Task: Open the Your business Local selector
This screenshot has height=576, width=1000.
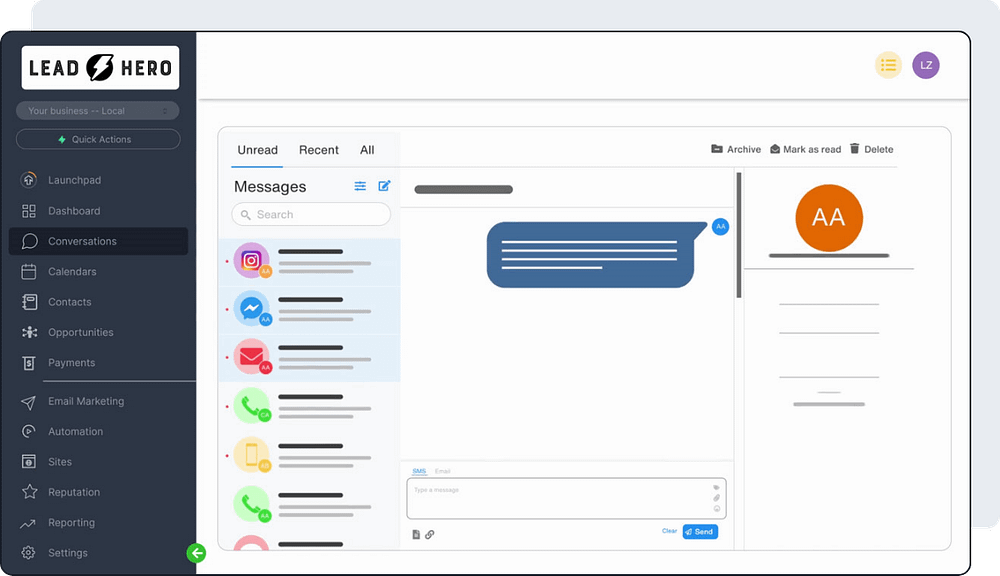Action: coord(97,110)
